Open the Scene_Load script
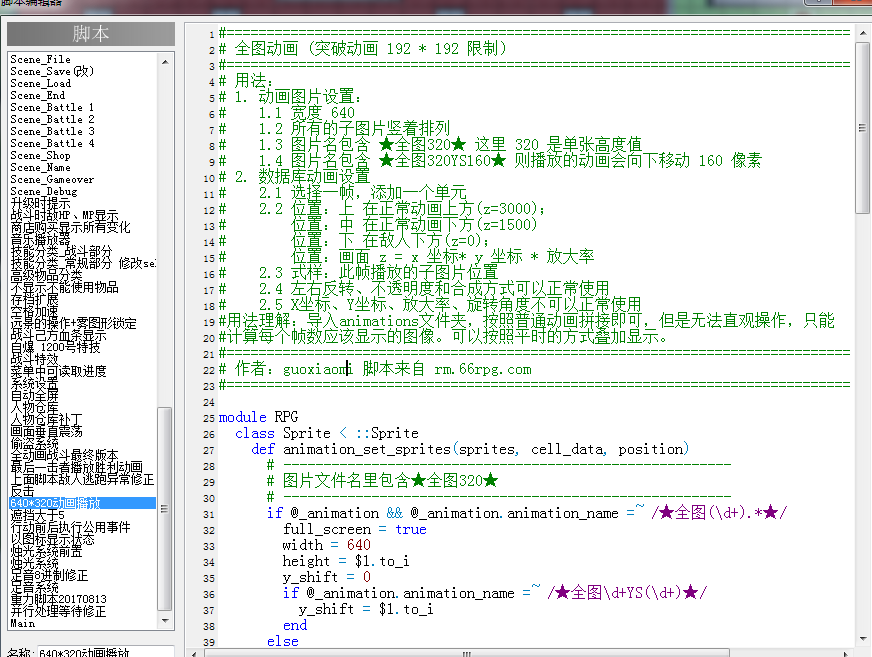872x657 pixels. click(x=41, y=83)
